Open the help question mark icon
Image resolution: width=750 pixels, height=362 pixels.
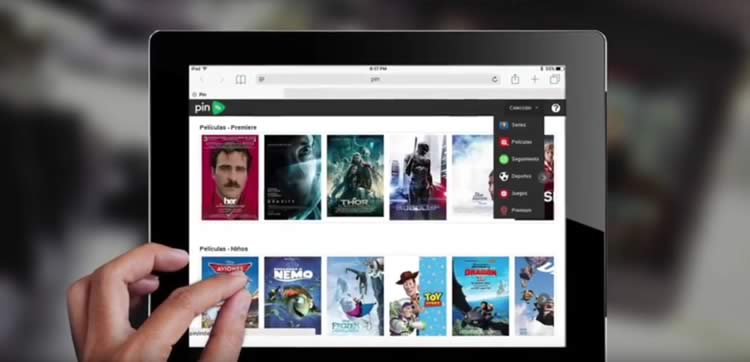(x=555, y=108)
